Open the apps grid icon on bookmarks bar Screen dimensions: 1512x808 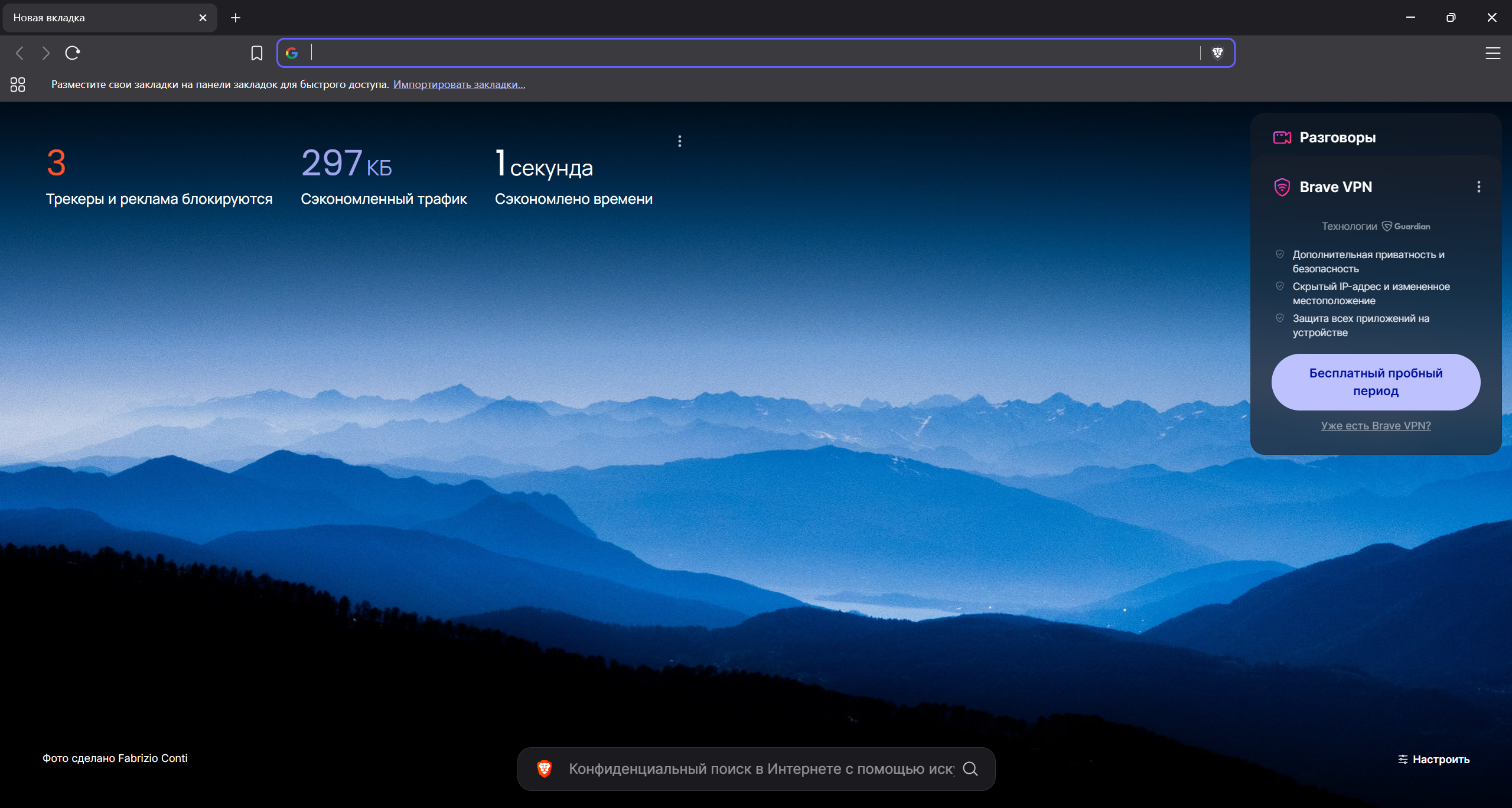(18, 84)
